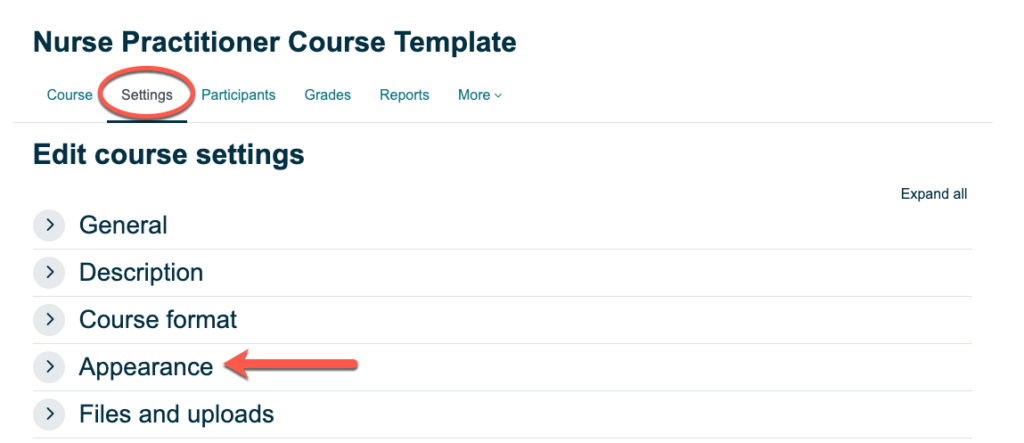This screenshot has width=1024, height=443.
Task: Click the Files and uploads heading
Action: click(176, 414)
